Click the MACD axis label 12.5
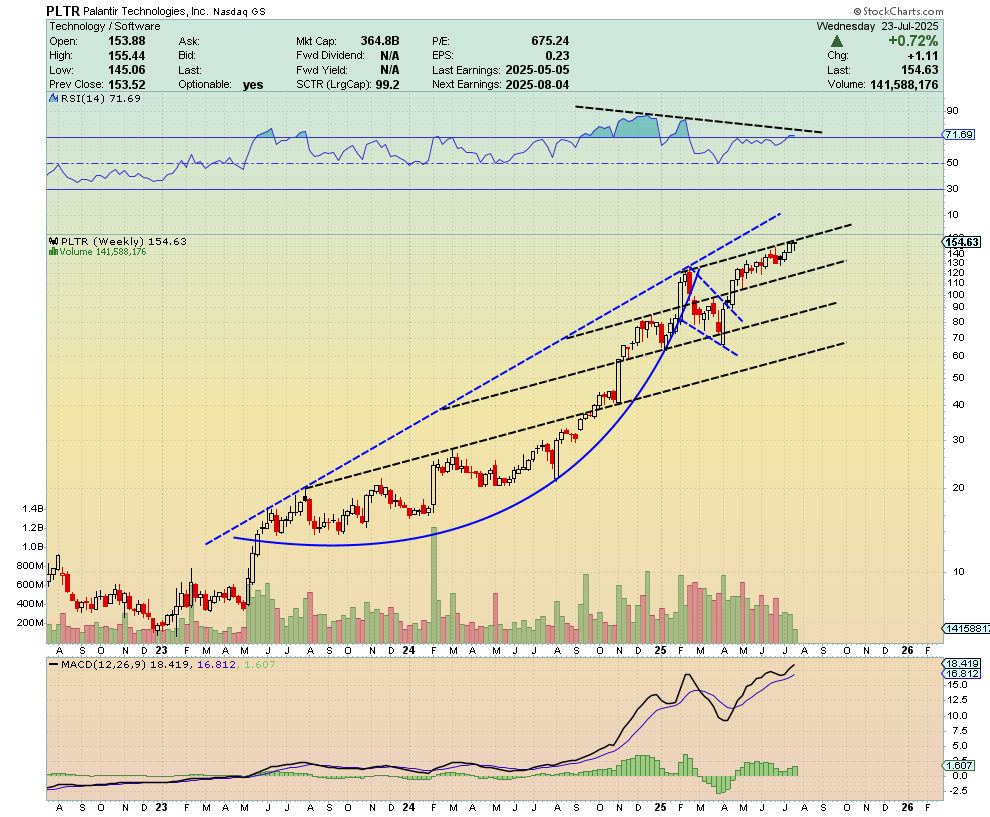The image size is (990, 817). point(958,700)
